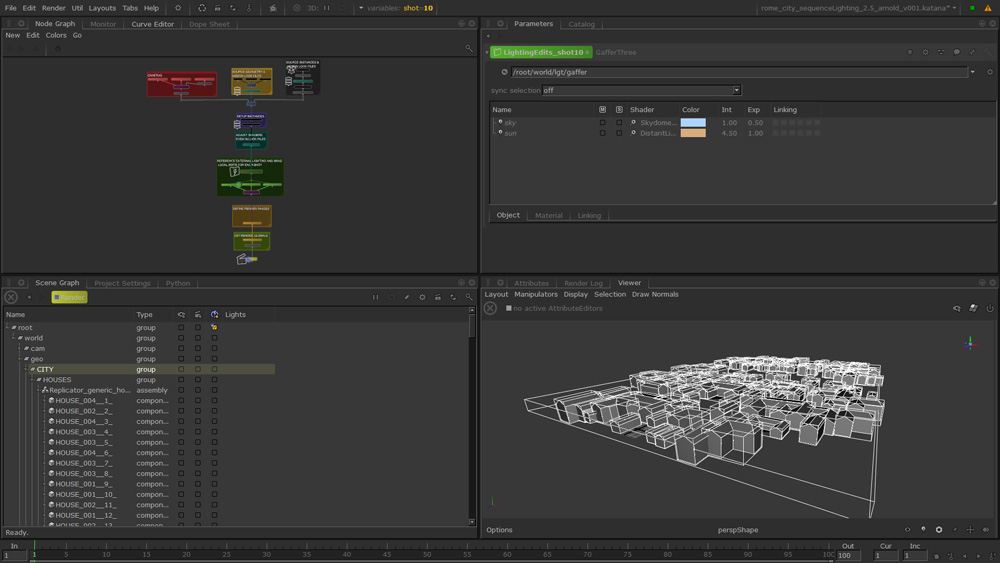The image size is (1000, 563).
Task: Click the Viewer bottom settings wheel icon
Action: click(939, 529)
